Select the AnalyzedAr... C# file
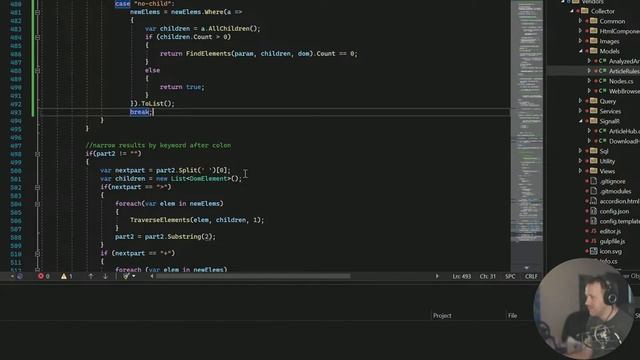This screenshot has height=360, width=640. click(624, 61)
